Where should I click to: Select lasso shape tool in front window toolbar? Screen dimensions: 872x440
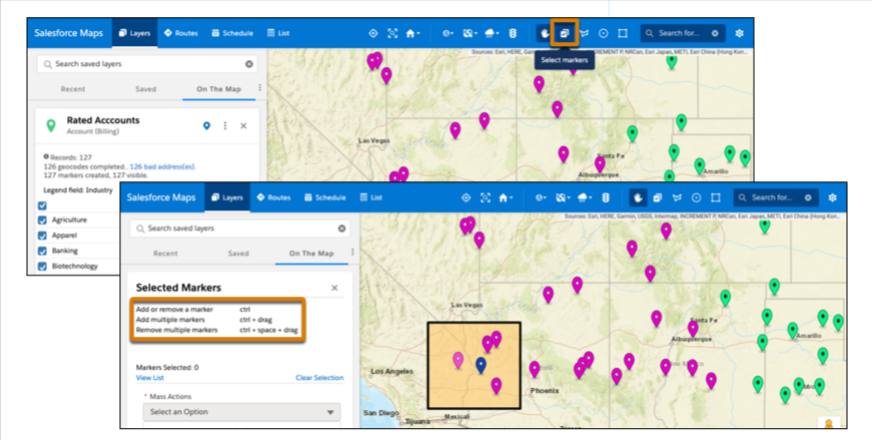677,197
